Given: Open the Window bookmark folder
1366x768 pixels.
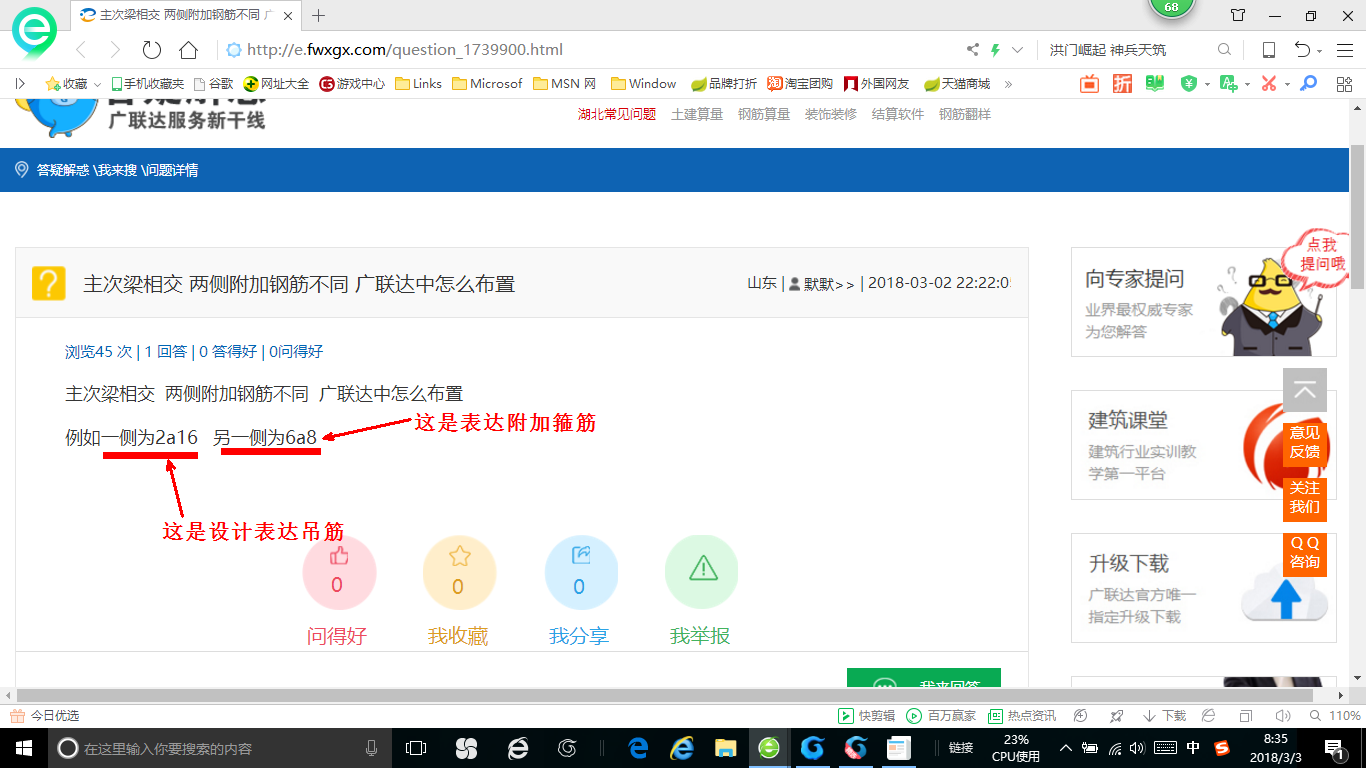Looking at the screenshot, I should 643,84.
